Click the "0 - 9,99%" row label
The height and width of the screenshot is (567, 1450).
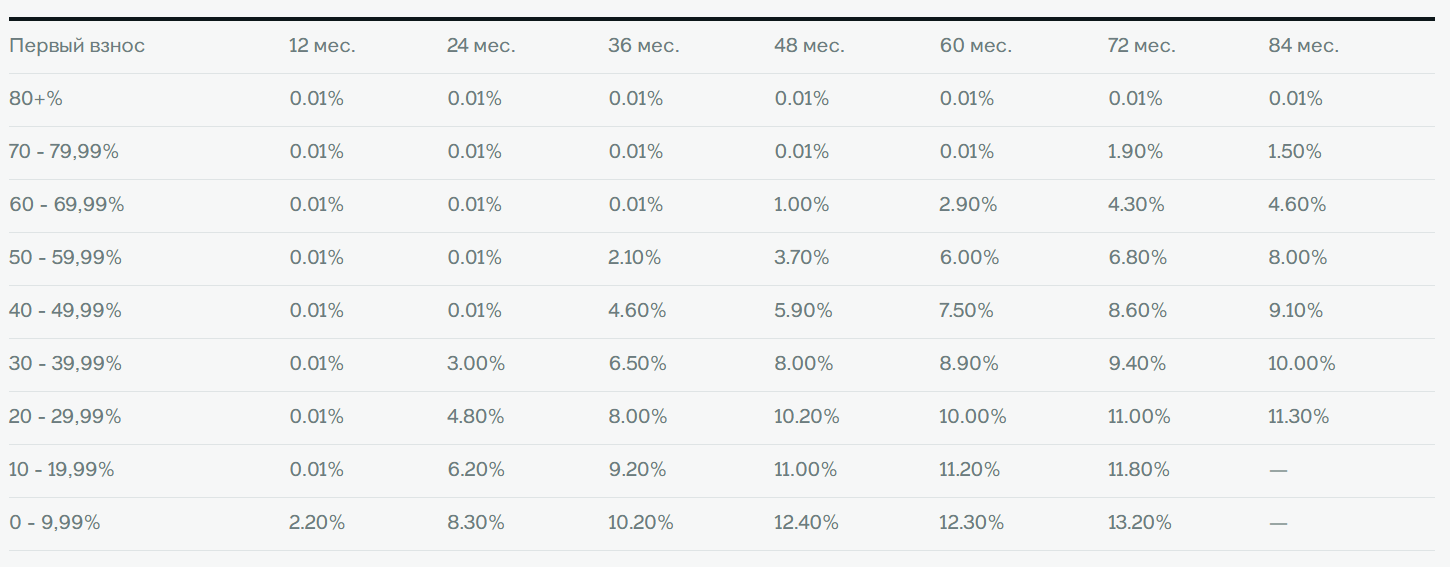tap(55, 523)
